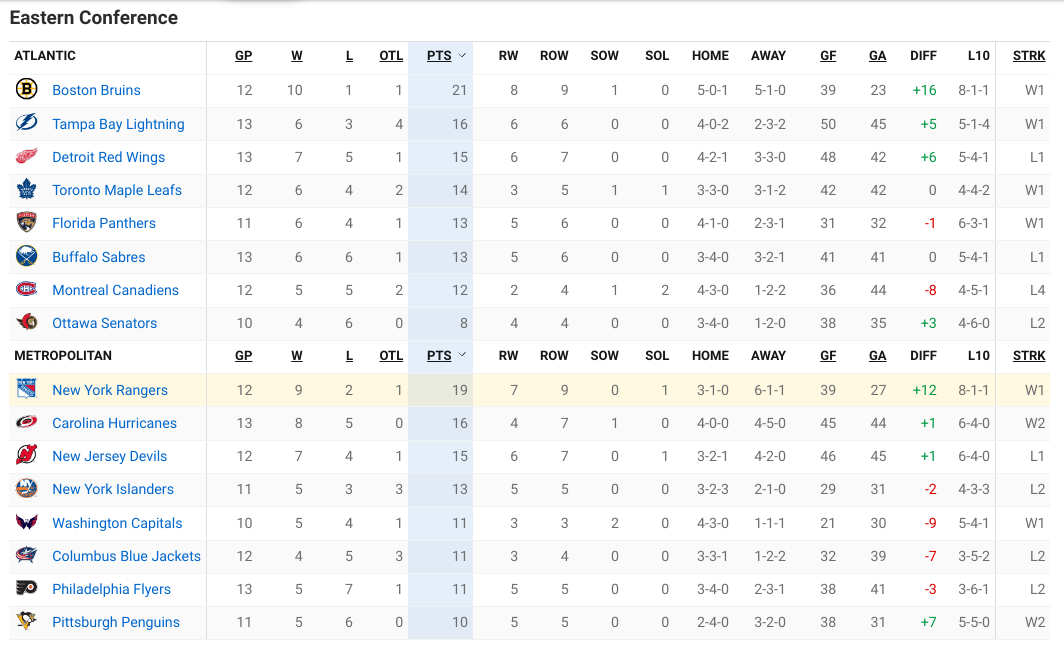Sort Metropolitan table by STRK header

[x=1029, y=356]
